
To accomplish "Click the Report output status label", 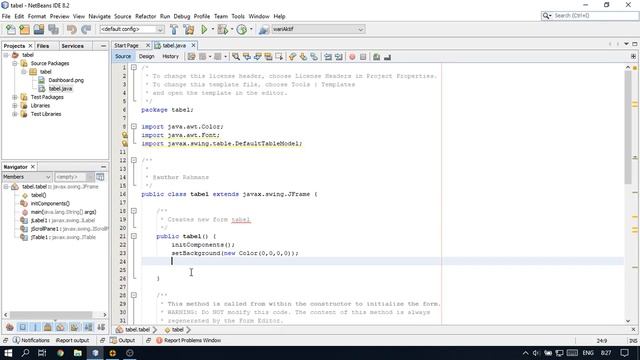I will [73, 340].
